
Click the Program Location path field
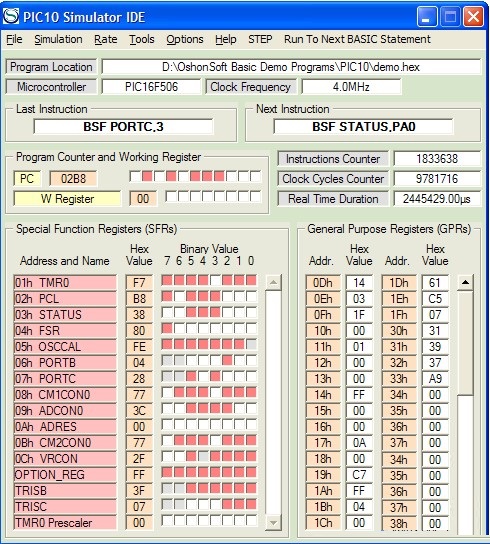[x=291, y=67]
